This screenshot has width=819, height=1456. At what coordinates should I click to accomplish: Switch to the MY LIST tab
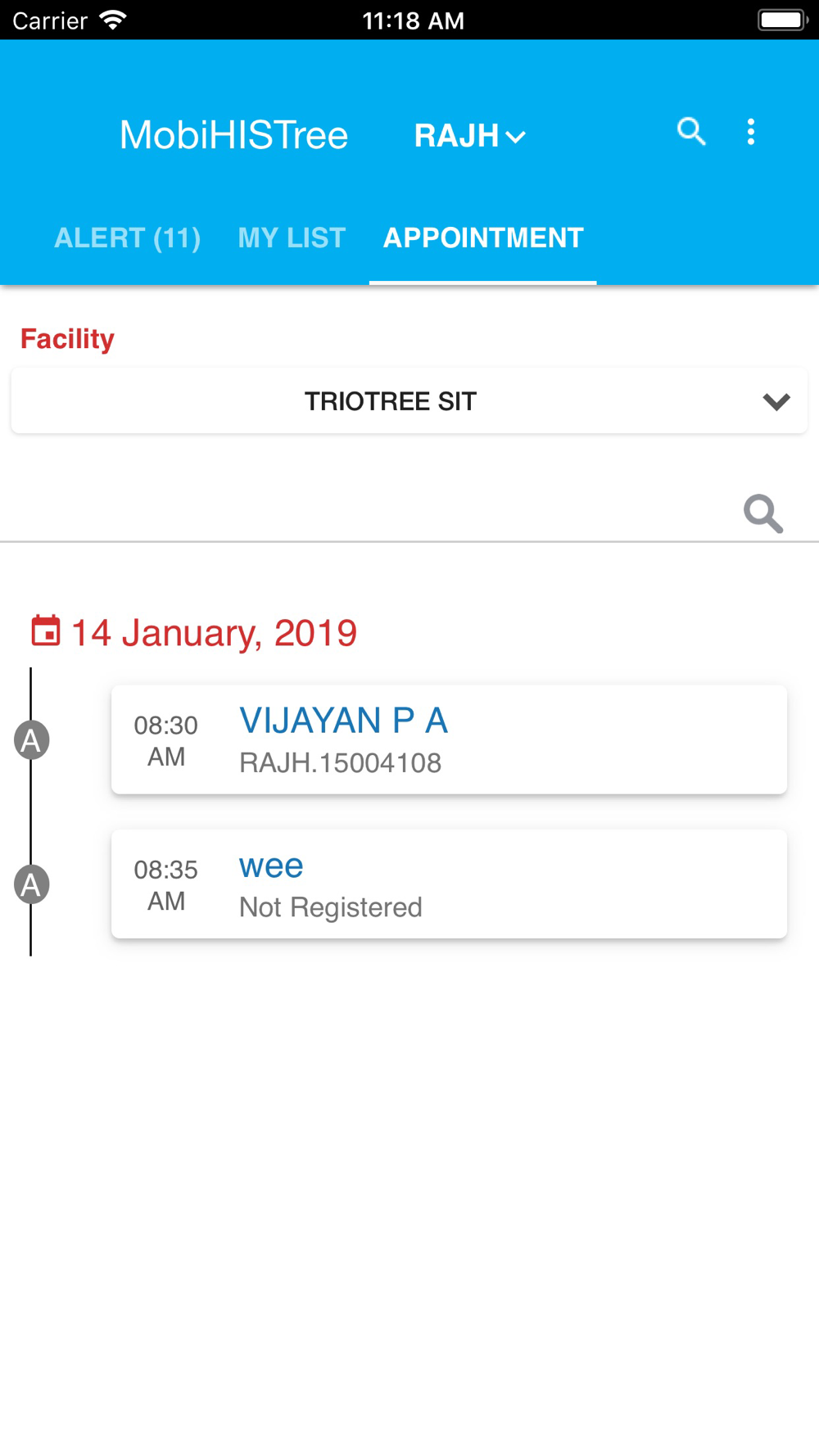(292, 238)
